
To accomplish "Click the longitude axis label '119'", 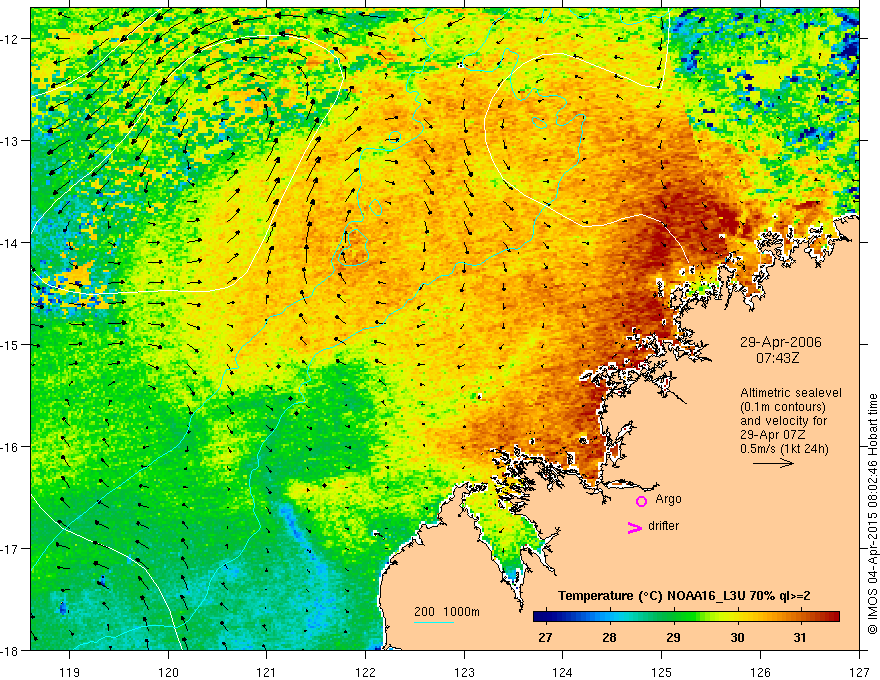I will coord(70,672).
